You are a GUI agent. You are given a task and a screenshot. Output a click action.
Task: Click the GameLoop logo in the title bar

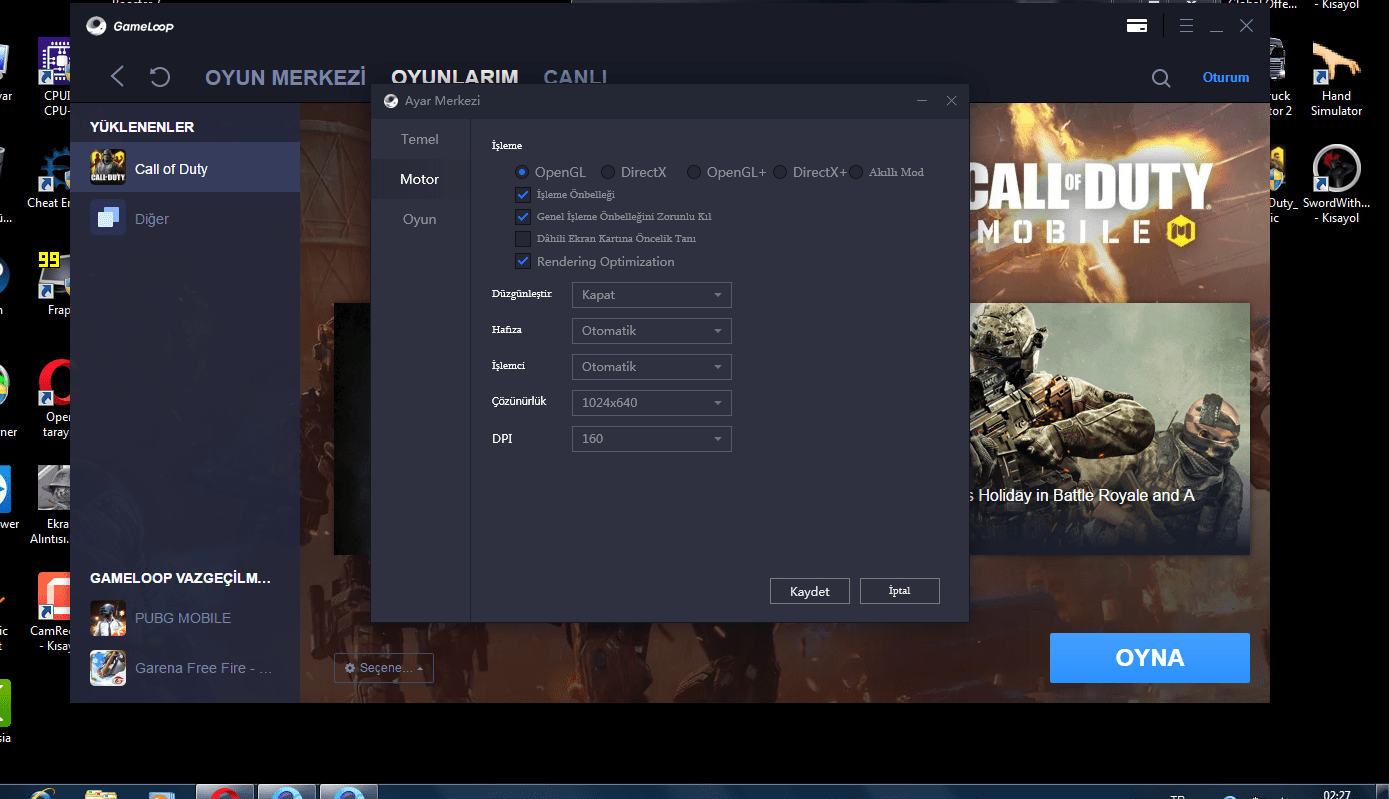coord(130,26)
